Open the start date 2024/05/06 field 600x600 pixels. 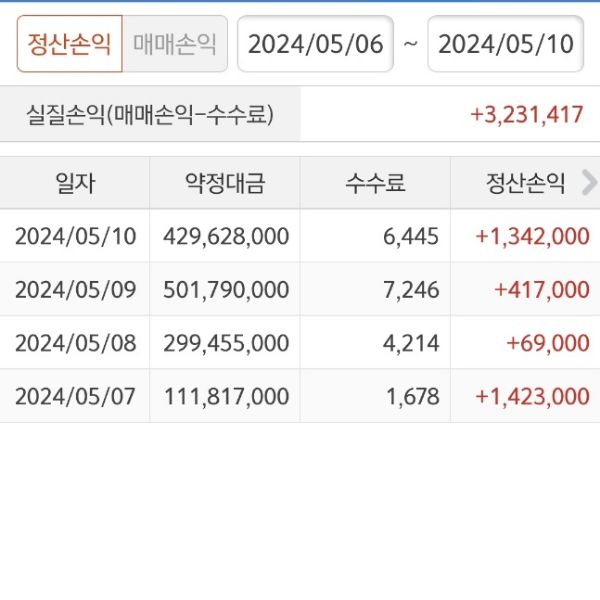click(315, 44)
